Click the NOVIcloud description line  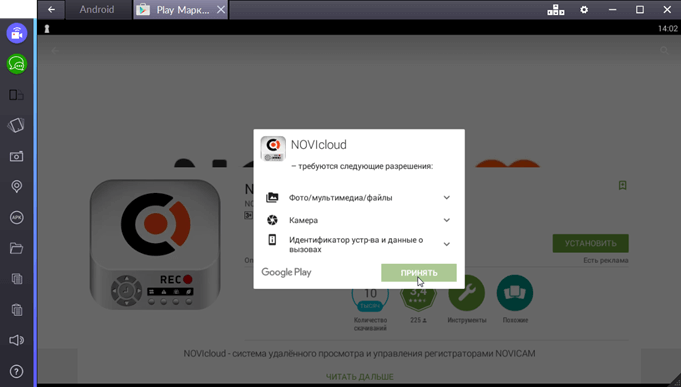[x=359, y=354]
